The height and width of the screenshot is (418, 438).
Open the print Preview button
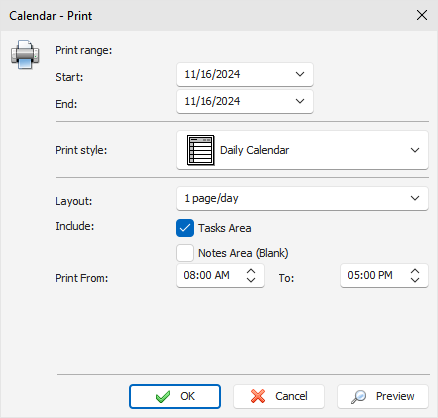[383, 396]
